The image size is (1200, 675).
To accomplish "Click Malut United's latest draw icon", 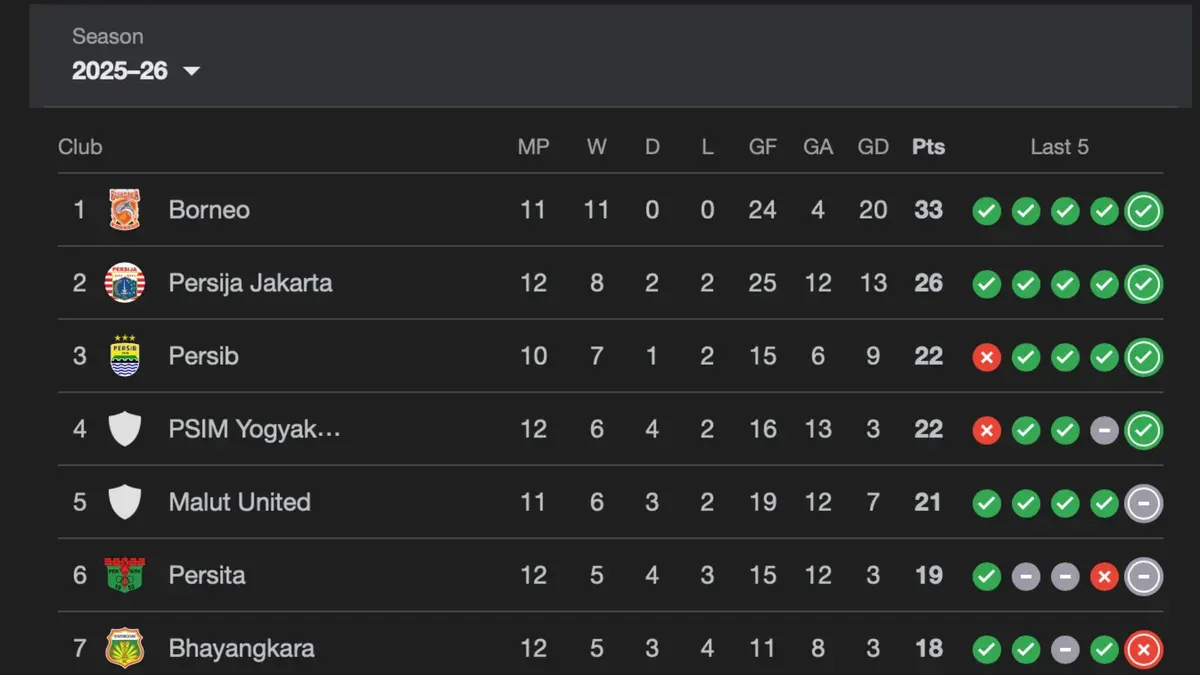I will (x=1143, y=503).
